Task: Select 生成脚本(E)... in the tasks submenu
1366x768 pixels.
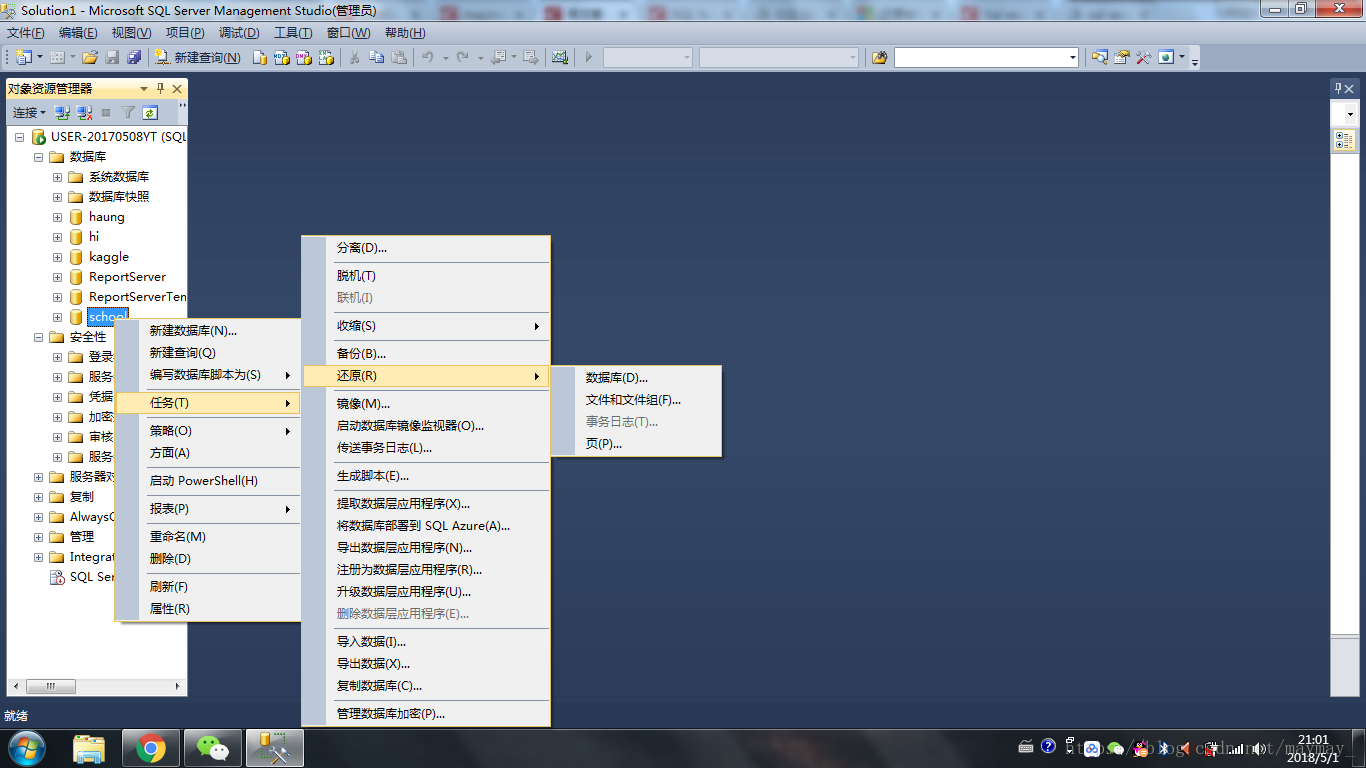Action: coord(427,476)
